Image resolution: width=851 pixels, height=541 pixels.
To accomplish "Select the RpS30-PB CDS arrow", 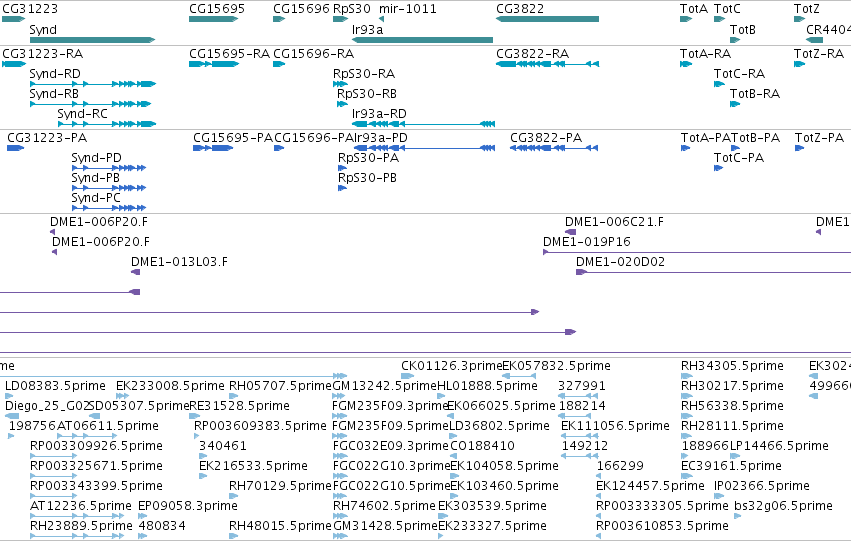I will [342, 188].
